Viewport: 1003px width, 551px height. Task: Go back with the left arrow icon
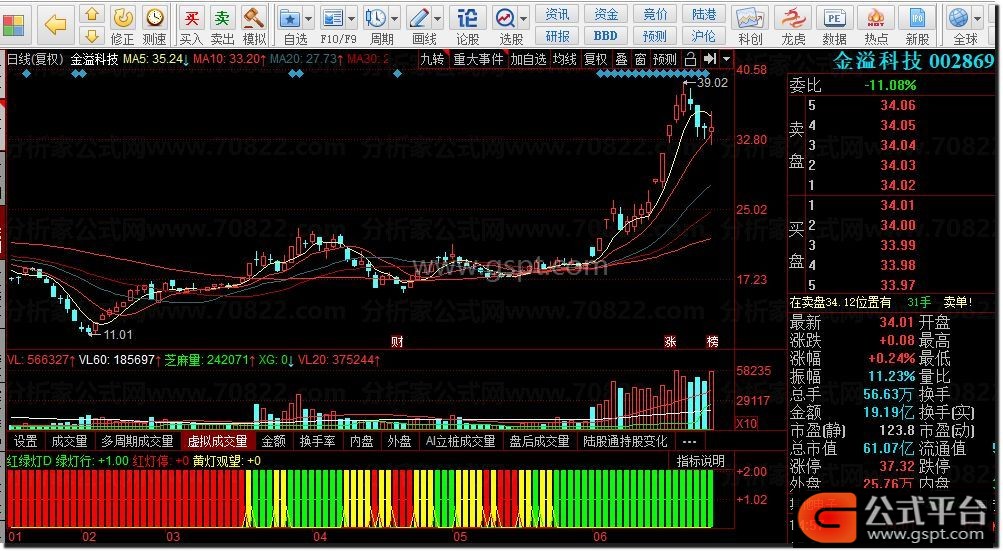pos(56,24)
